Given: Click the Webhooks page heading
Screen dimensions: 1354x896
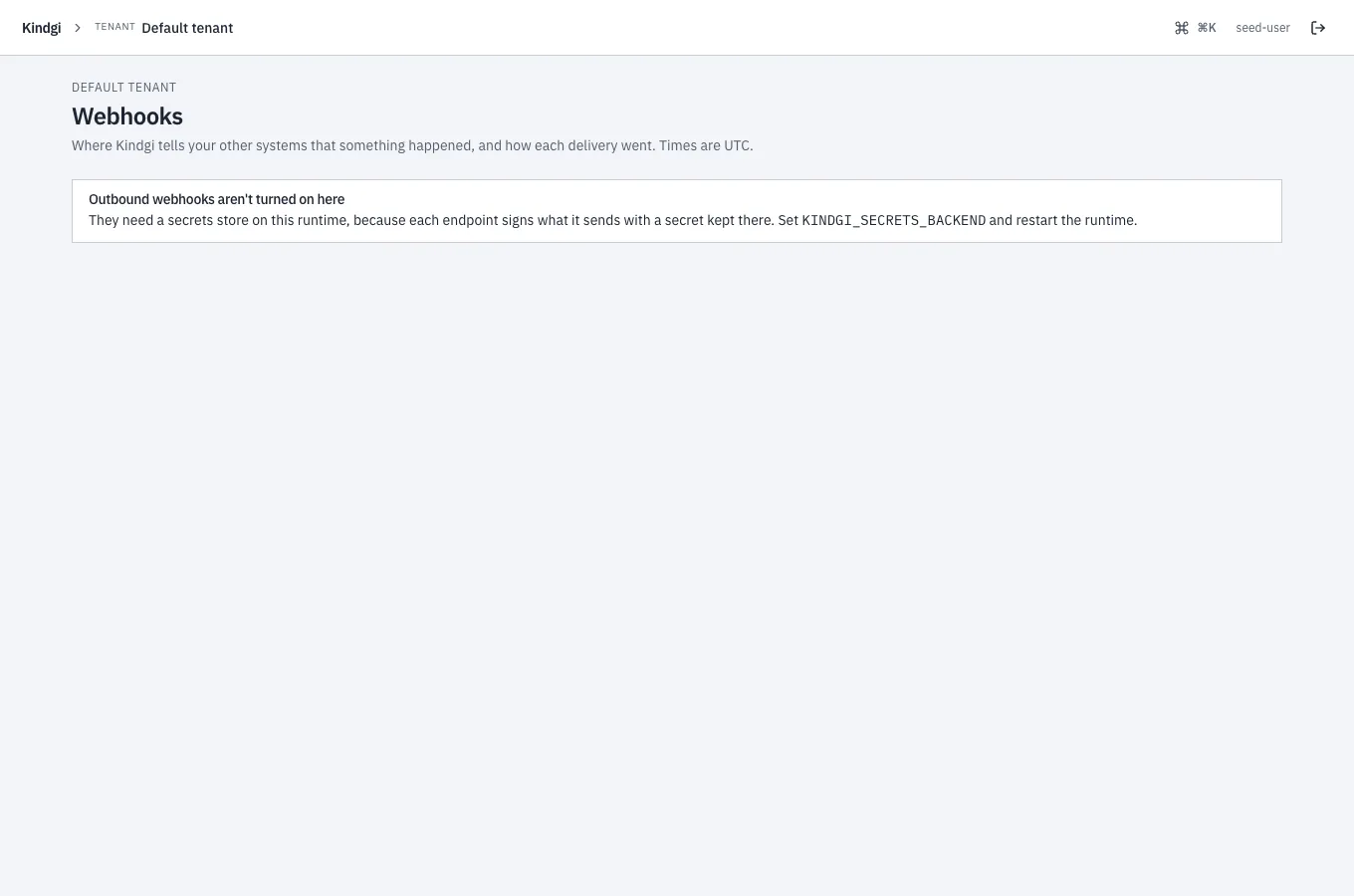Looking at the screenshot, I should point(127,116).
